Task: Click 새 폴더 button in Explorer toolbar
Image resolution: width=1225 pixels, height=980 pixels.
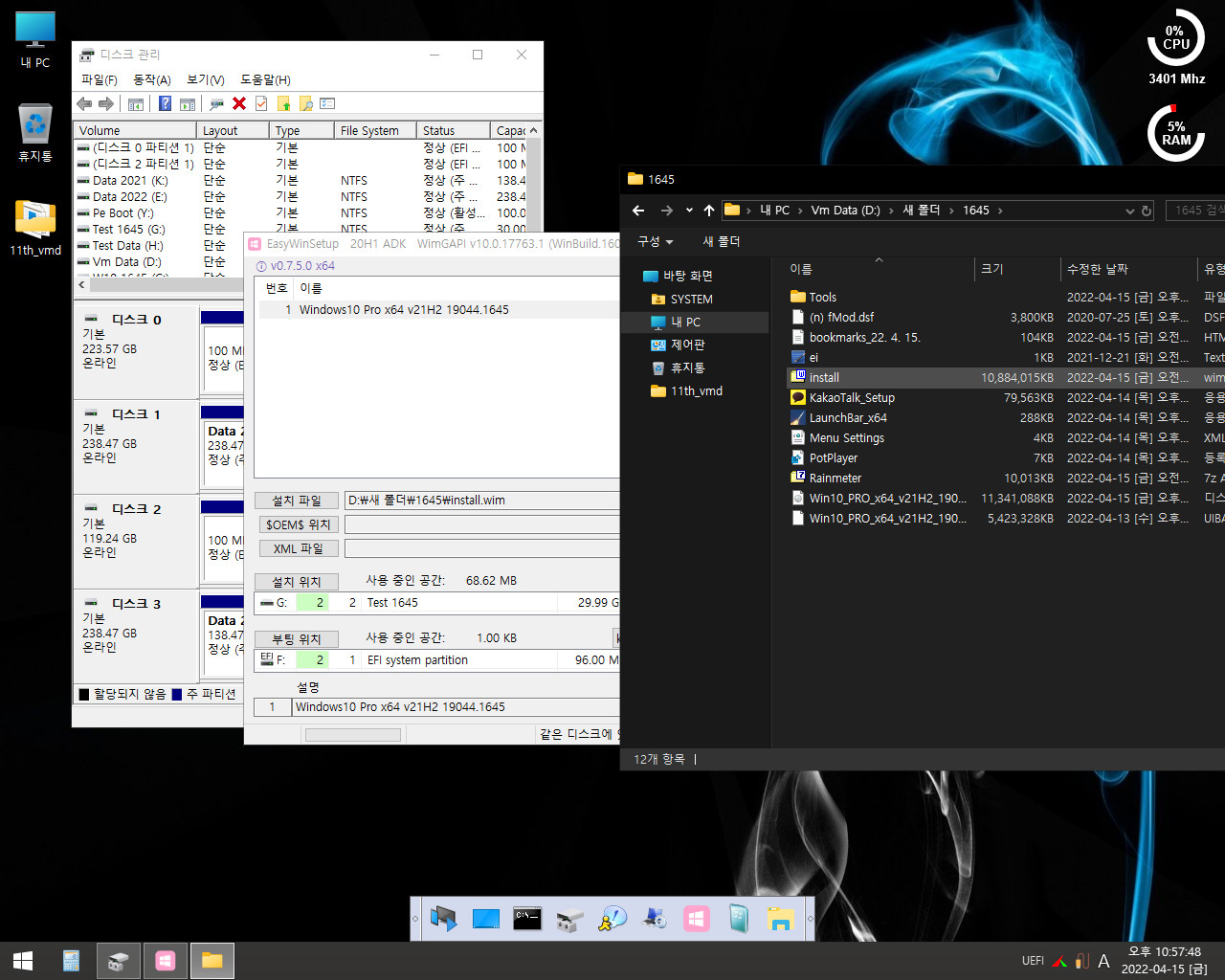Action: click(x=722, y=241)
